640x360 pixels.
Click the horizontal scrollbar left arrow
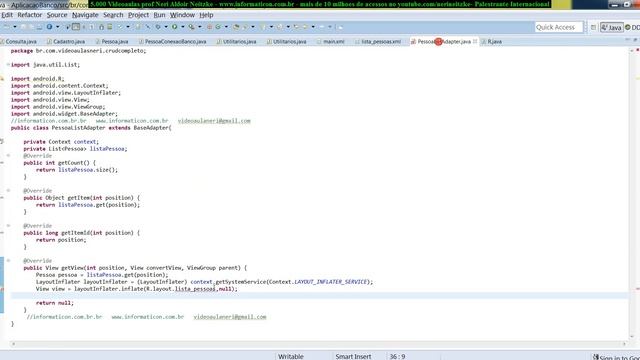point(13,344)
